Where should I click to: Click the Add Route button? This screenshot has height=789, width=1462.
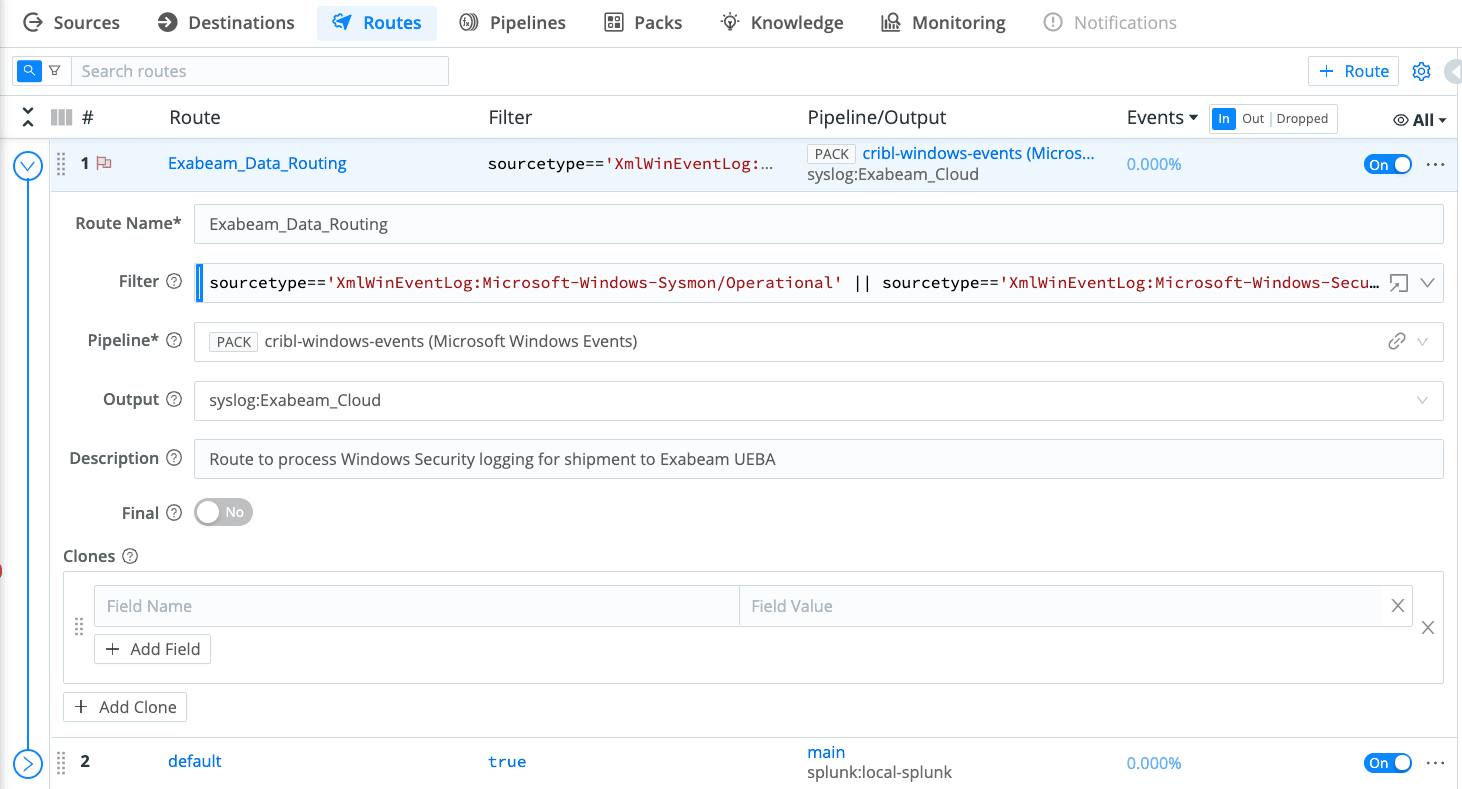tap(1354, 71)
